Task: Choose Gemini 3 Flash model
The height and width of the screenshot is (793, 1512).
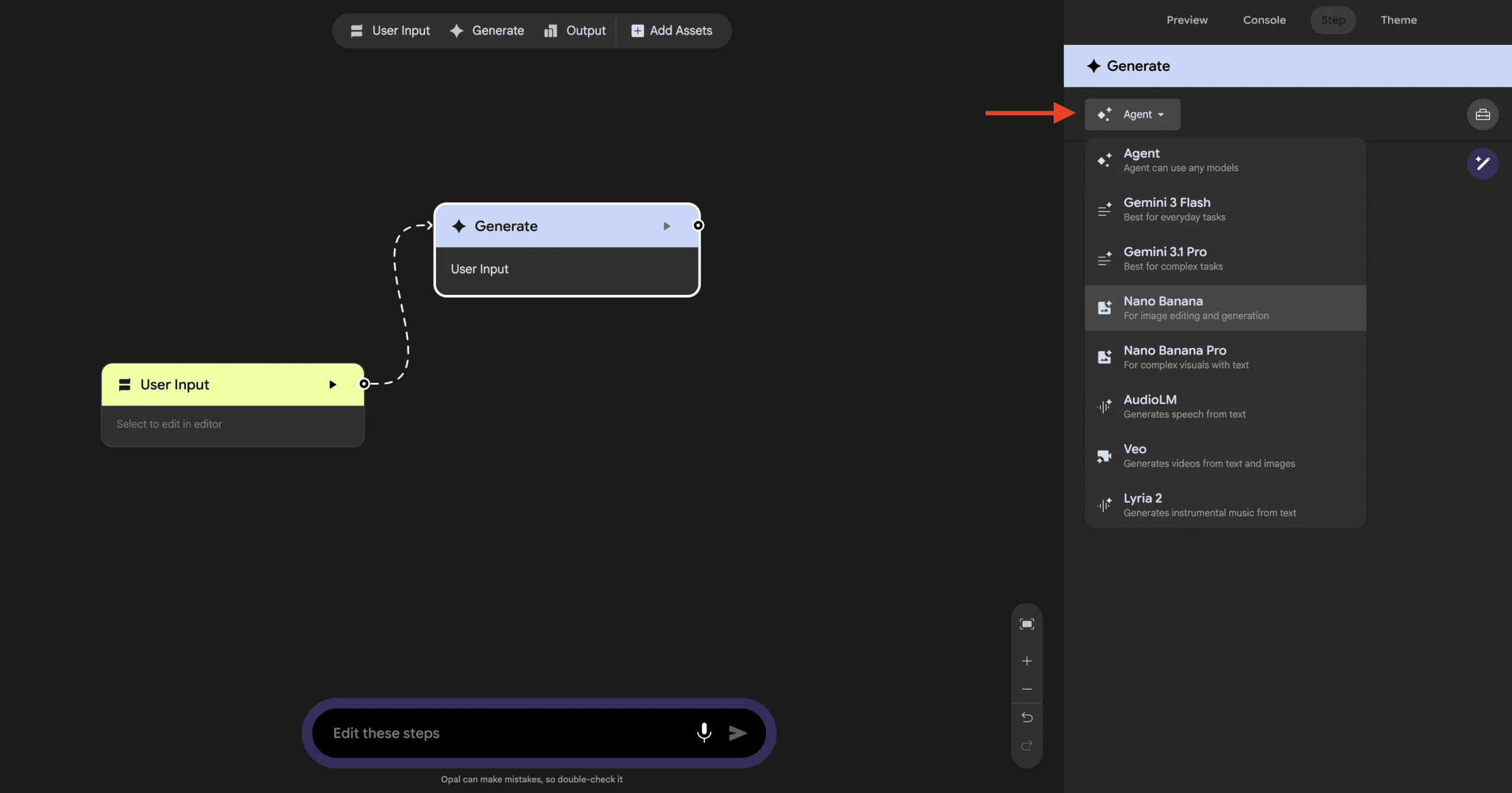Action: tap(1225, 210)
